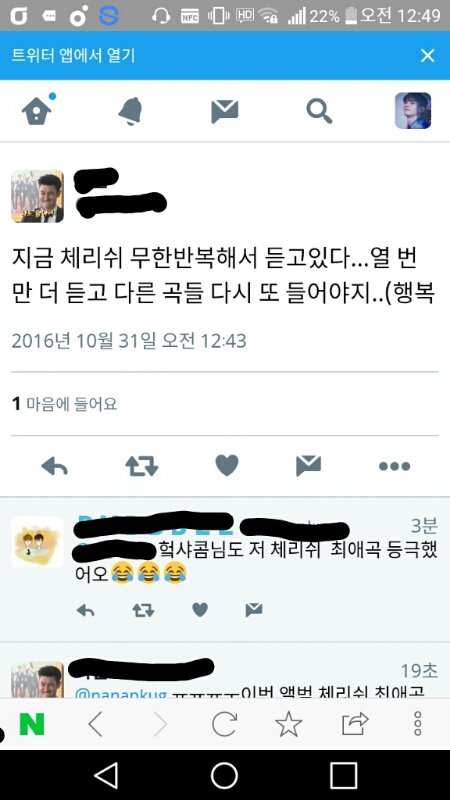Retweet the first reply
The height and width of the screenshot is (800, 450).
[x=143, y=610]
